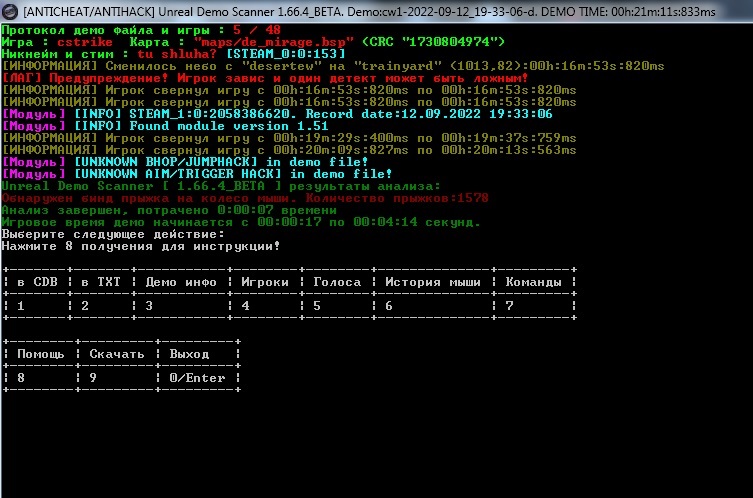The width and height of the screenshot is (753, 498).
Task: Click the '[STEAM_0:0:153]' identifier
Action: point(286,54)
